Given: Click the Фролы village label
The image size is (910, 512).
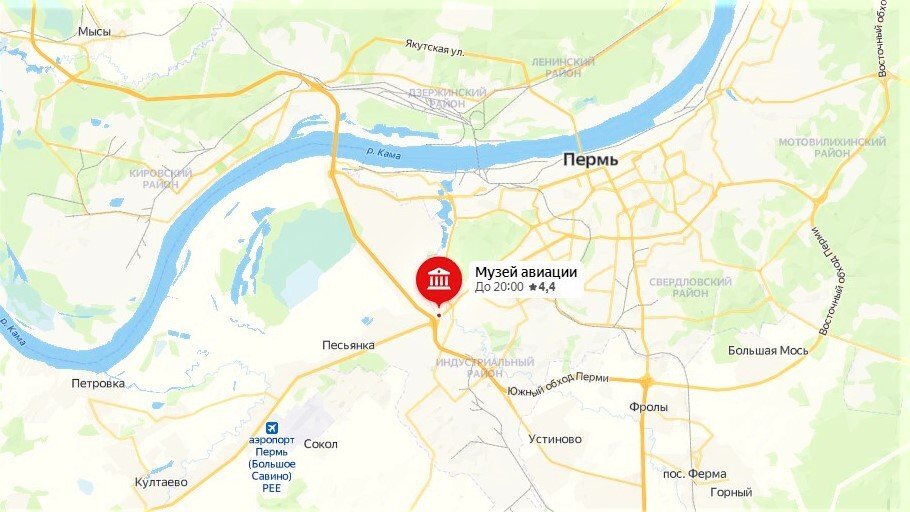Looking at the screenshot, I should [648, 408].
